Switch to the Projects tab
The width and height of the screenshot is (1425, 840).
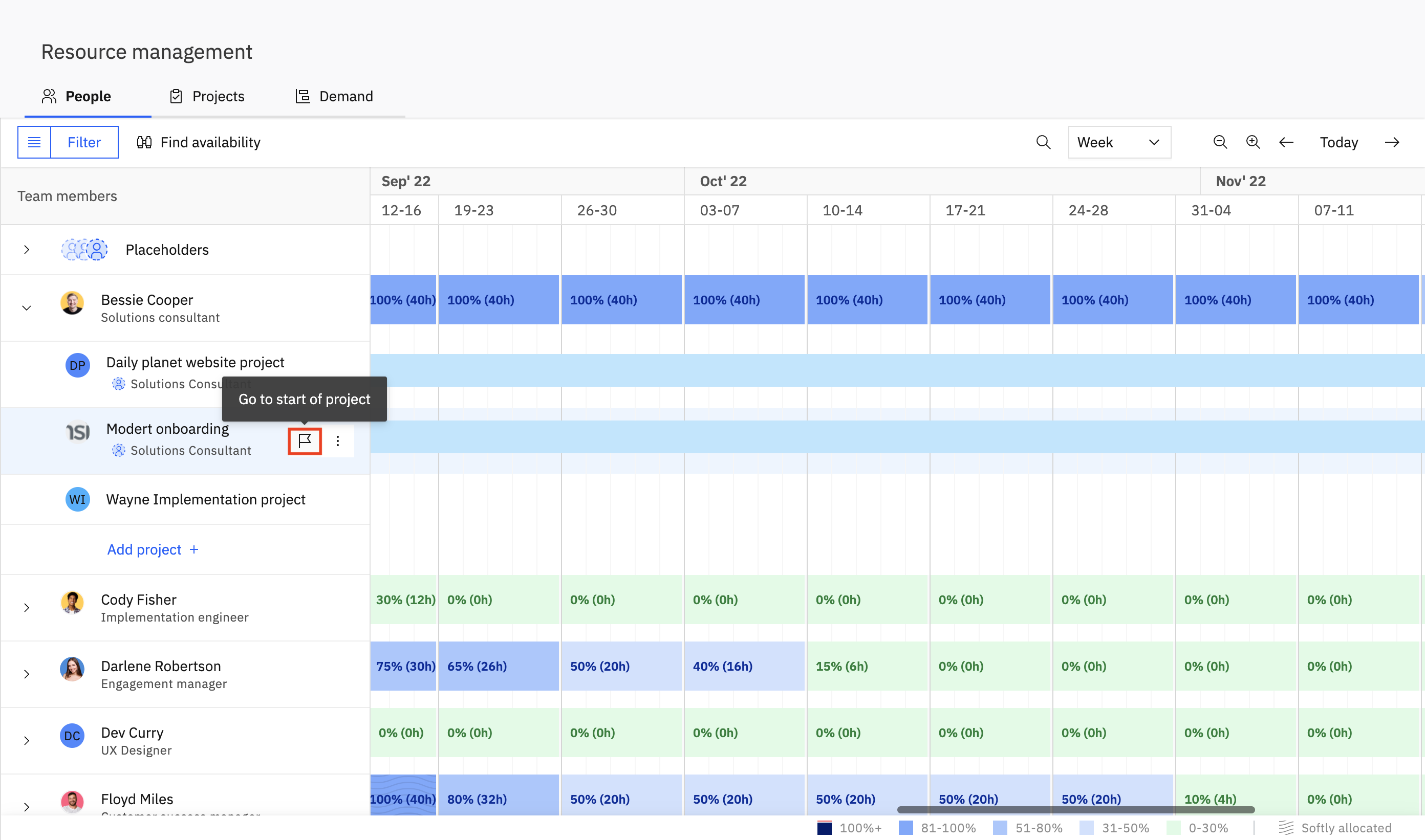[x=207, y=96]
